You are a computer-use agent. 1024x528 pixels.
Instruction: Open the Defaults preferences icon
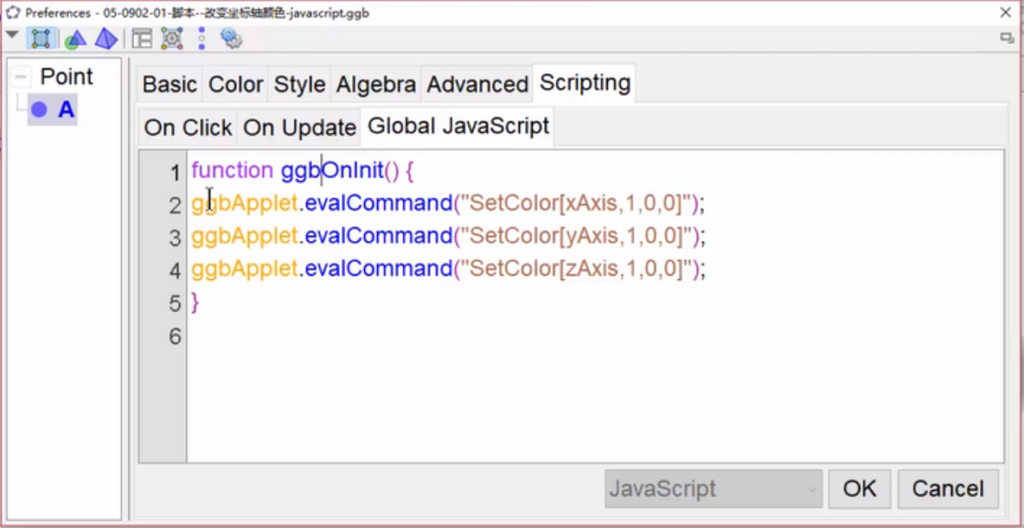[x=171, y=39]
